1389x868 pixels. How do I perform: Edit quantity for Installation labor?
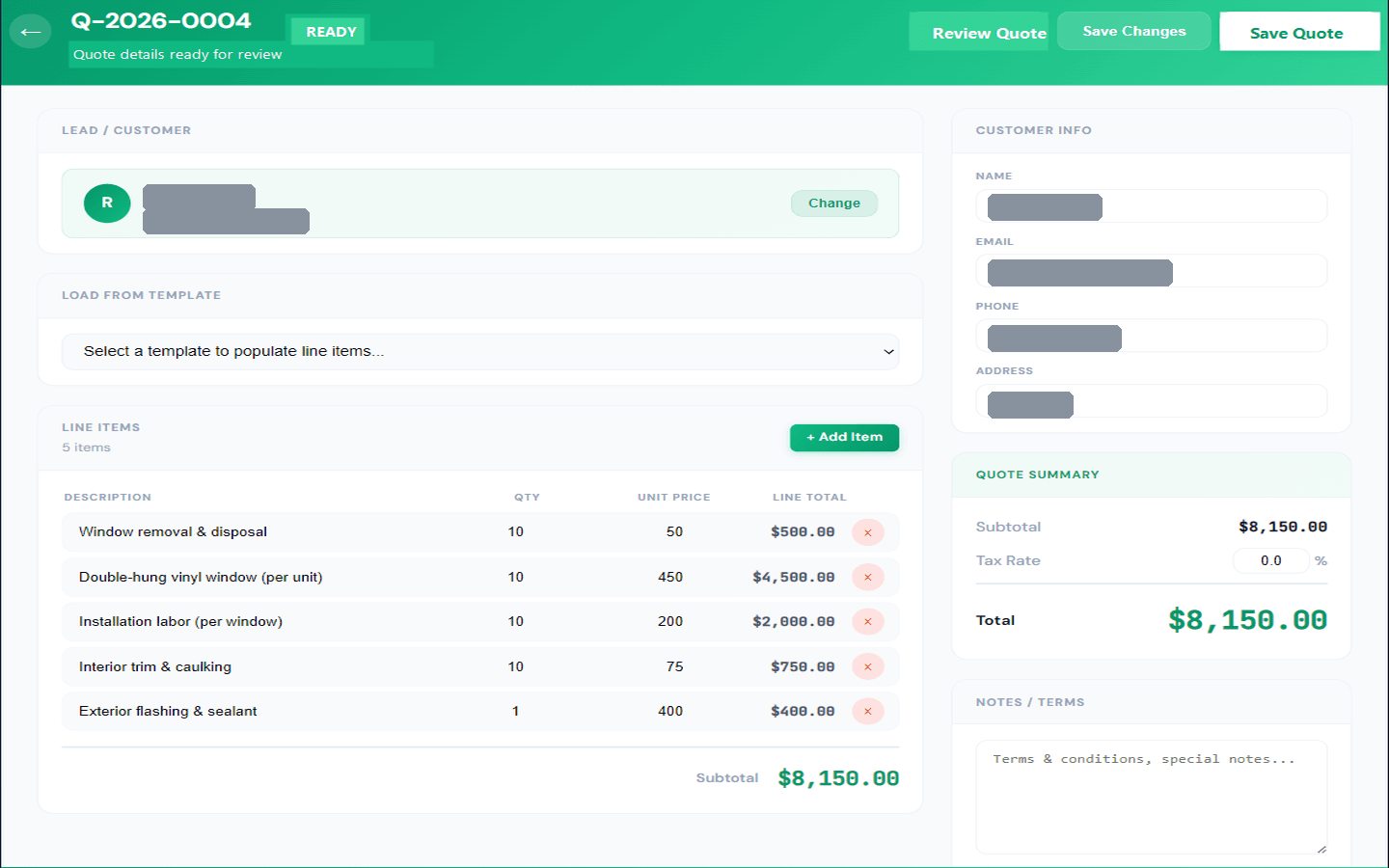(x=516, y=622)
